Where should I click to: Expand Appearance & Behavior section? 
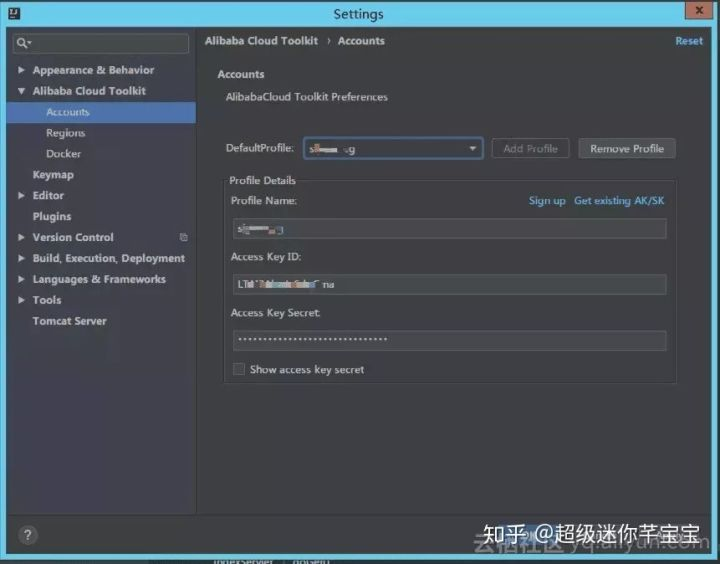21,70
